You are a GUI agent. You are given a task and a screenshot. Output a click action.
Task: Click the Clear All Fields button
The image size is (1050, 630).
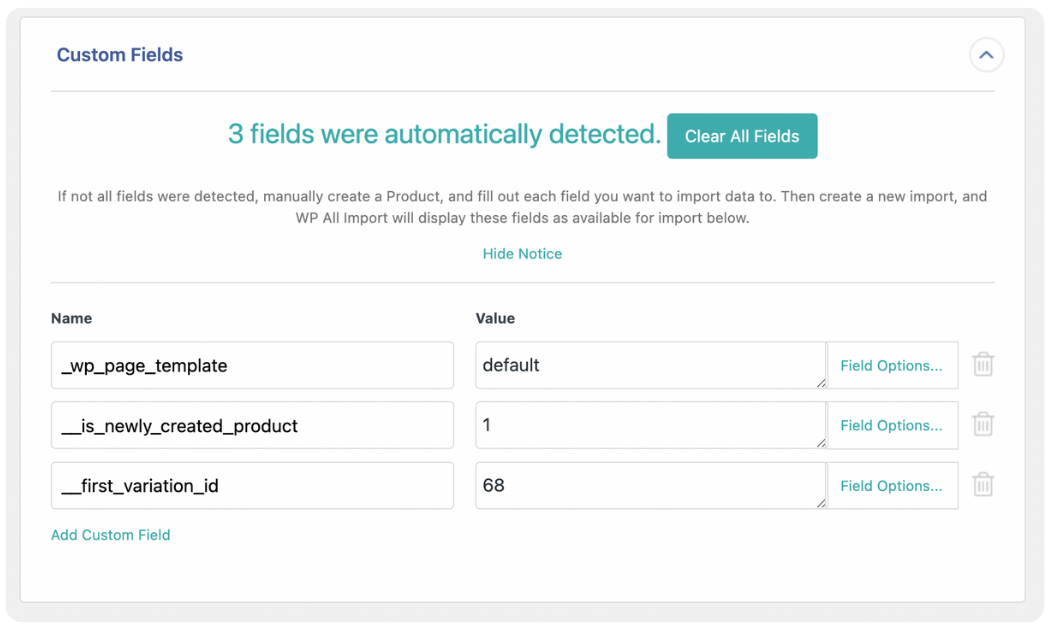click(x=742, y=135)
